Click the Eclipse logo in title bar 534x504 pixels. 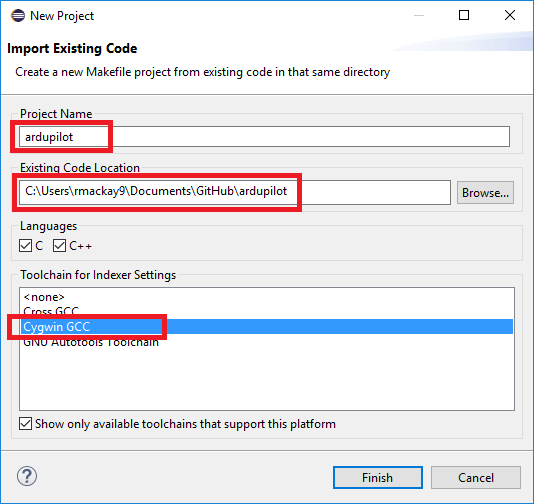tap(18, 16)
